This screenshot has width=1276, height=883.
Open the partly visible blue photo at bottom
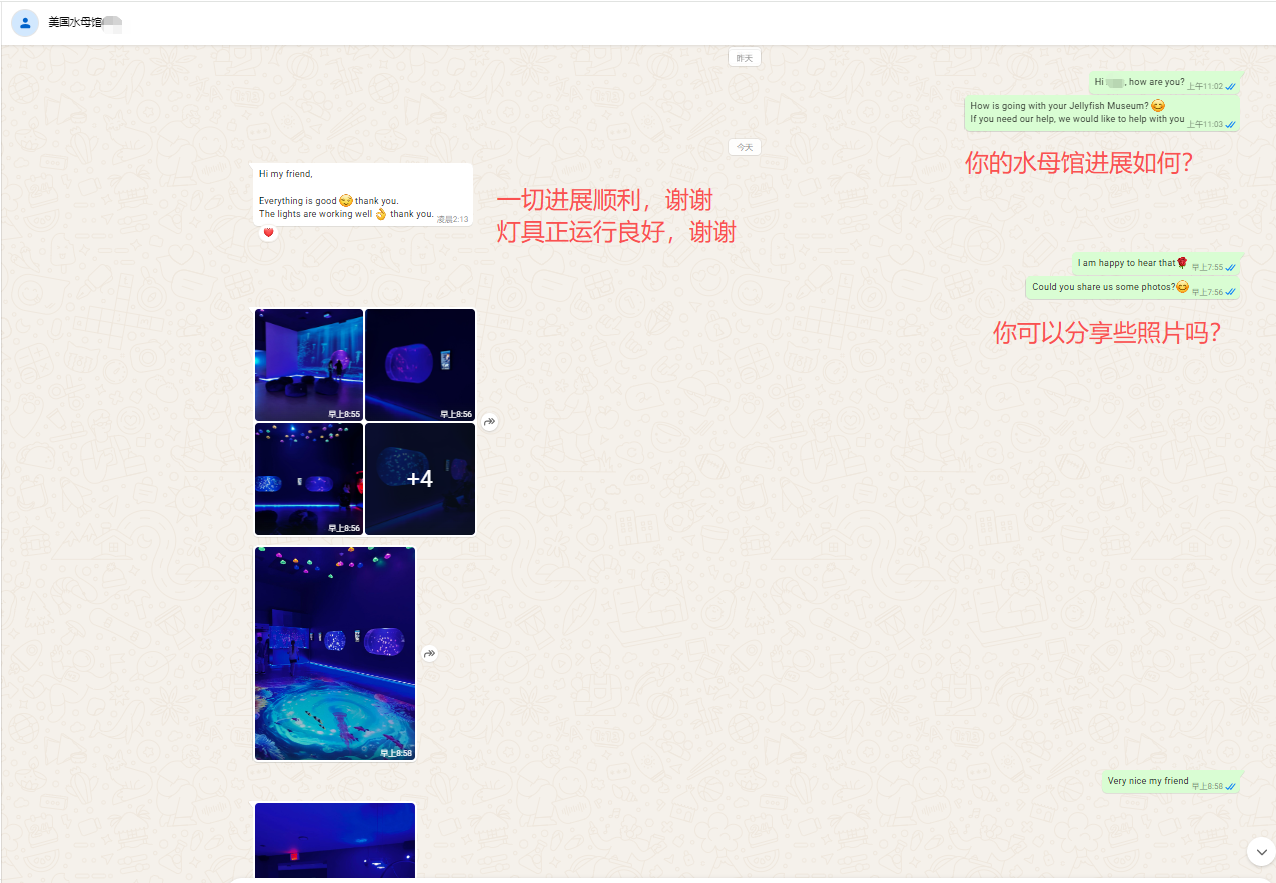pyautogui.click(x=335, y=841)
